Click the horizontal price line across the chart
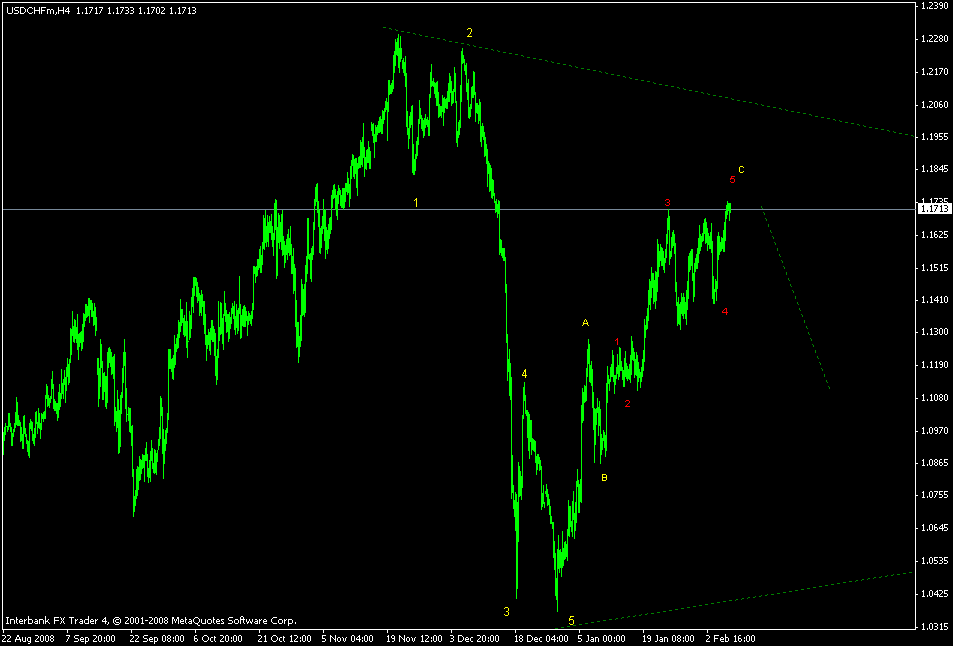The width and height of the screenshot is (953, 646). [200, 209]
